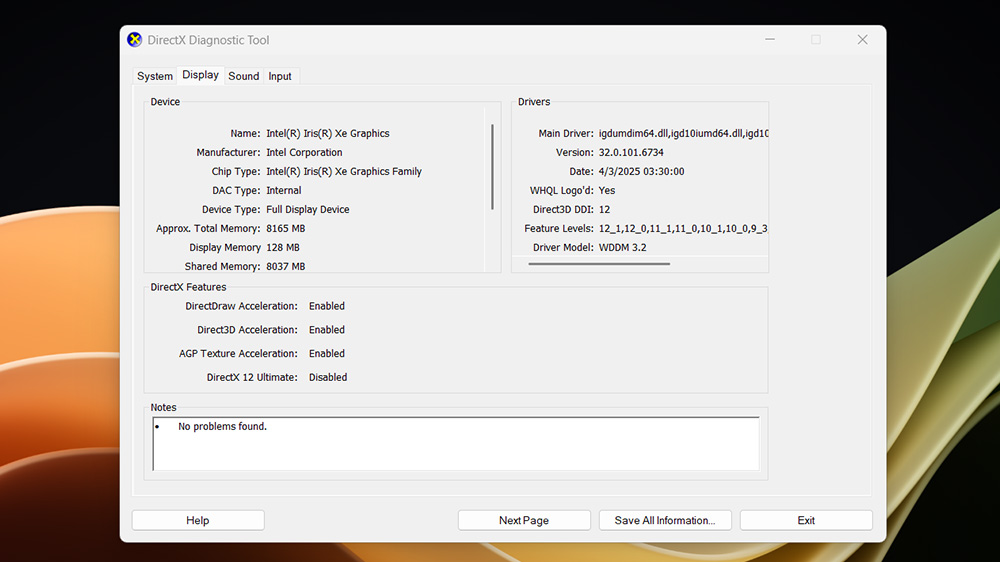Click the Feature Levels value '12_1,12_0...'
The width and height of the screenshot is (1000, 562).
click(x=683, y=228)
